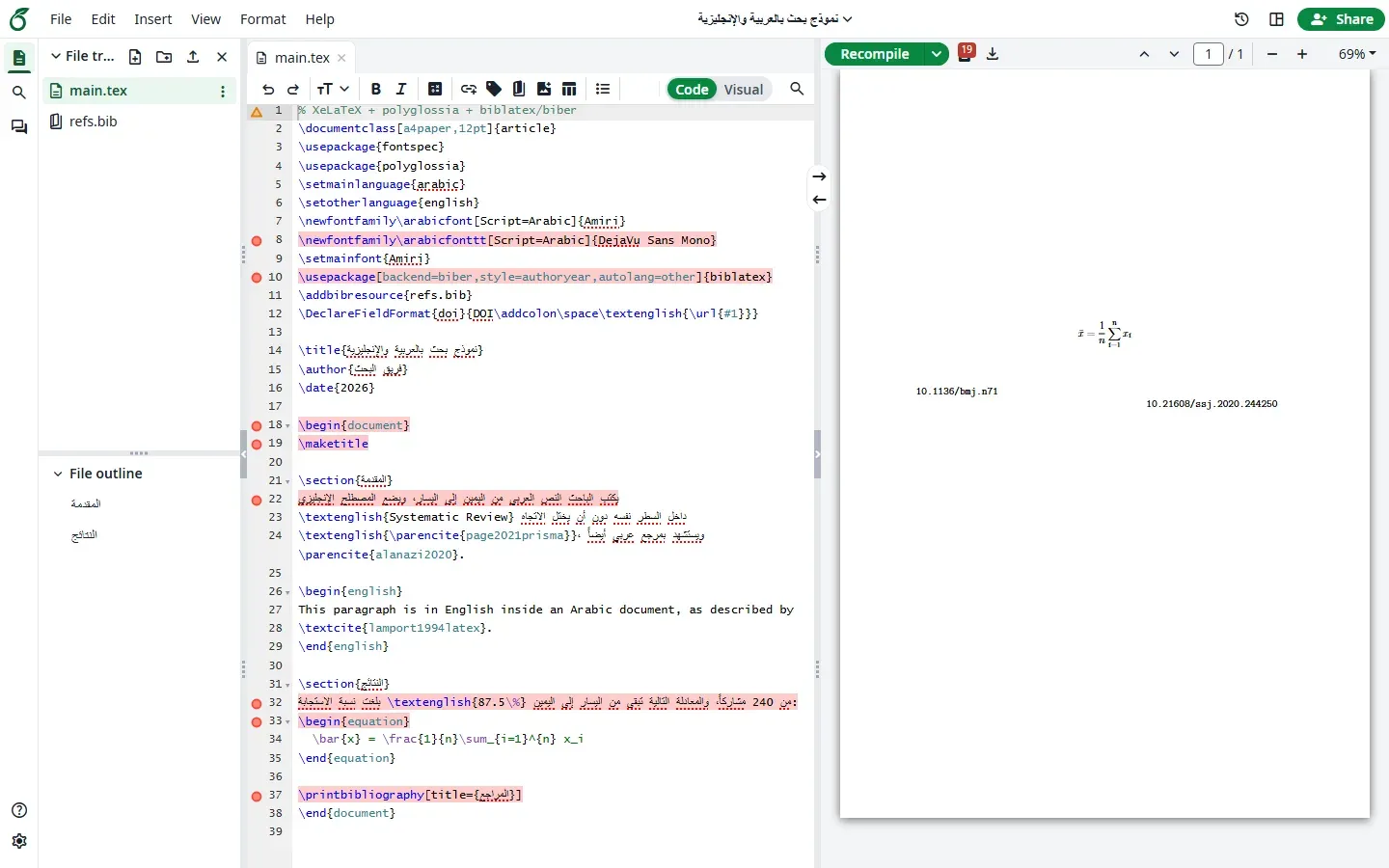The image size is (1389, 868).
Task: Create a new folder in the file tree
Action: [x=164, y=57]
